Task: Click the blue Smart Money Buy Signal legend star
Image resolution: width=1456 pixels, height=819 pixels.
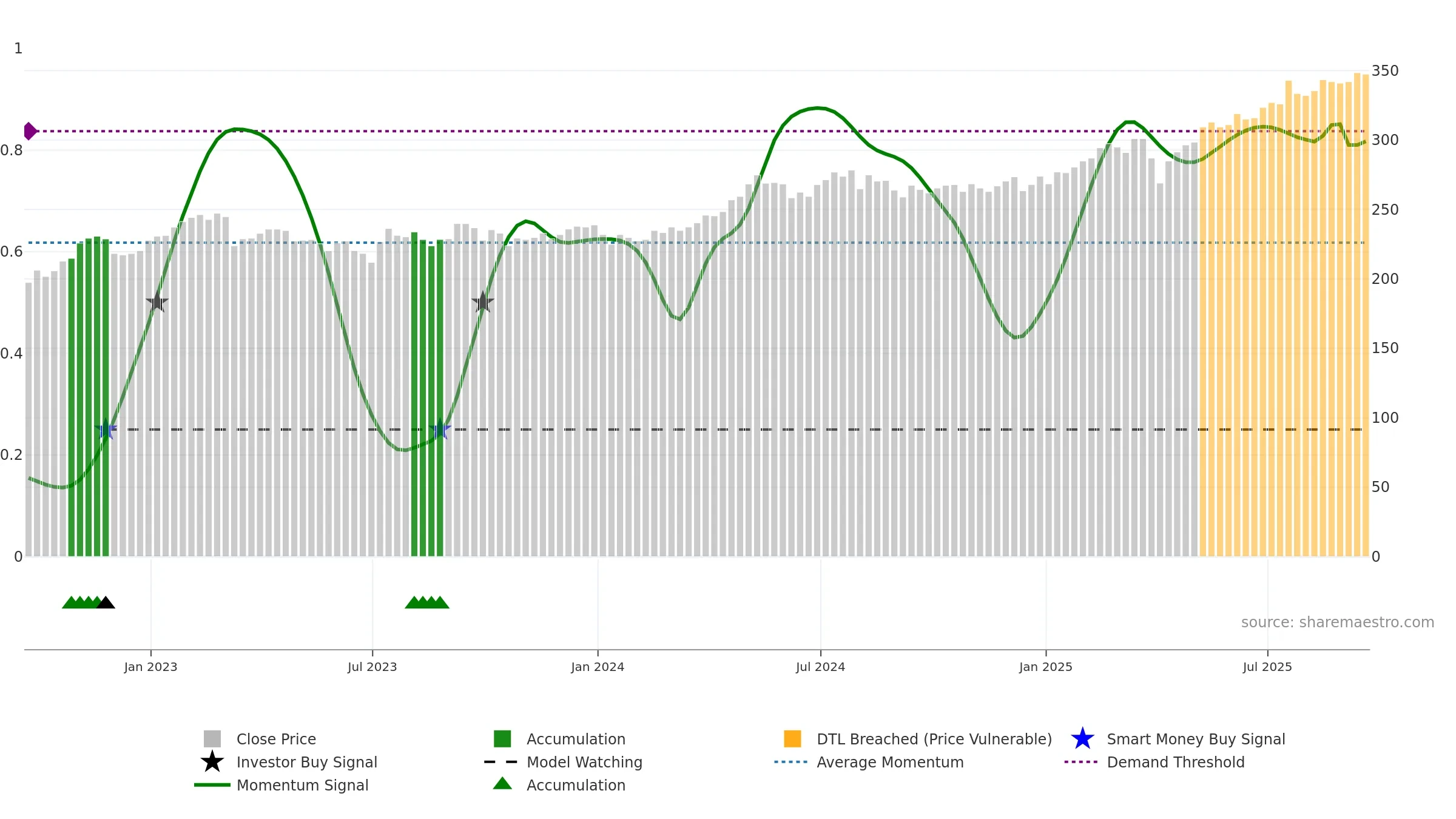Action: click(1082, 738)
